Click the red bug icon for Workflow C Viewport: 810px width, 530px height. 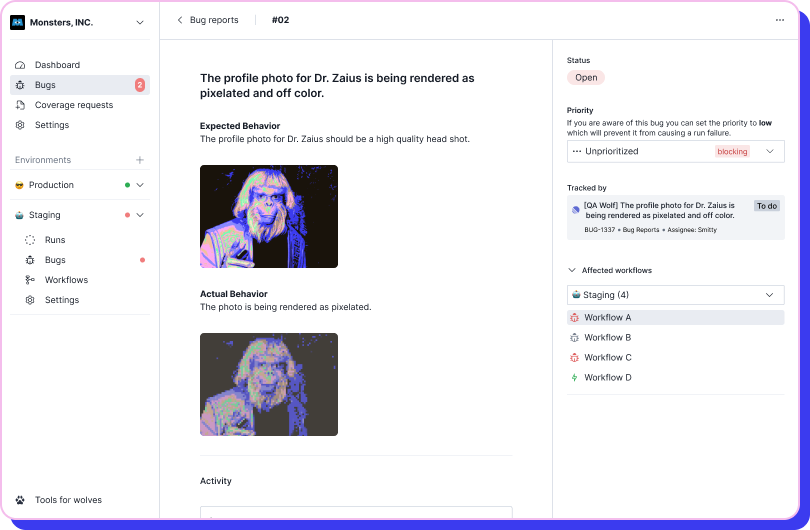574,357
